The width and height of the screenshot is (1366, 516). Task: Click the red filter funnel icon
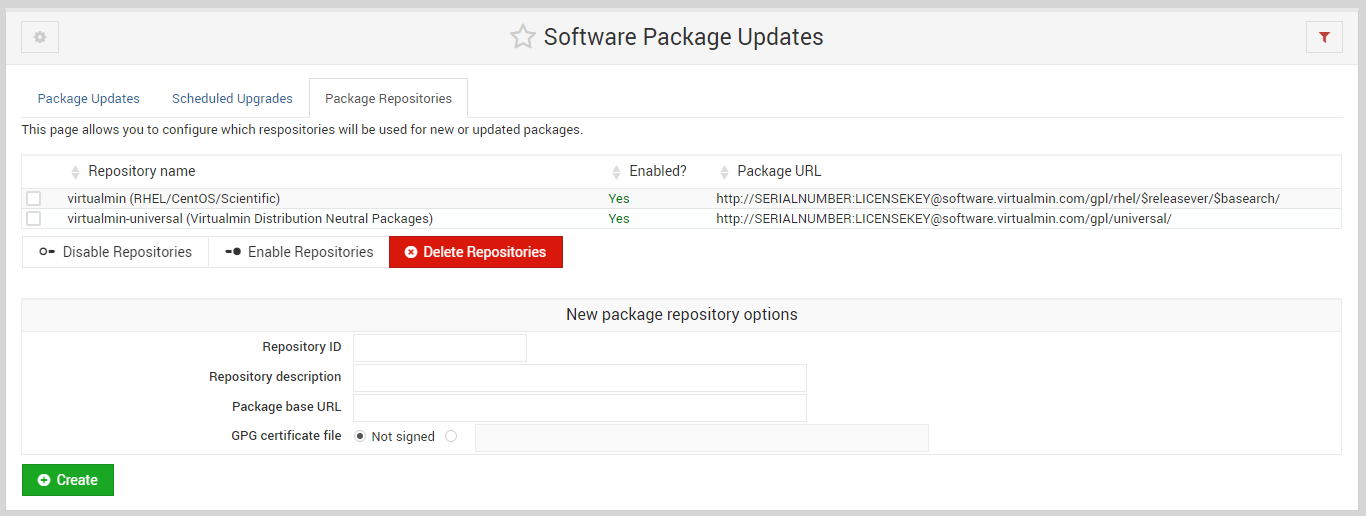(x=1324, y=37)
